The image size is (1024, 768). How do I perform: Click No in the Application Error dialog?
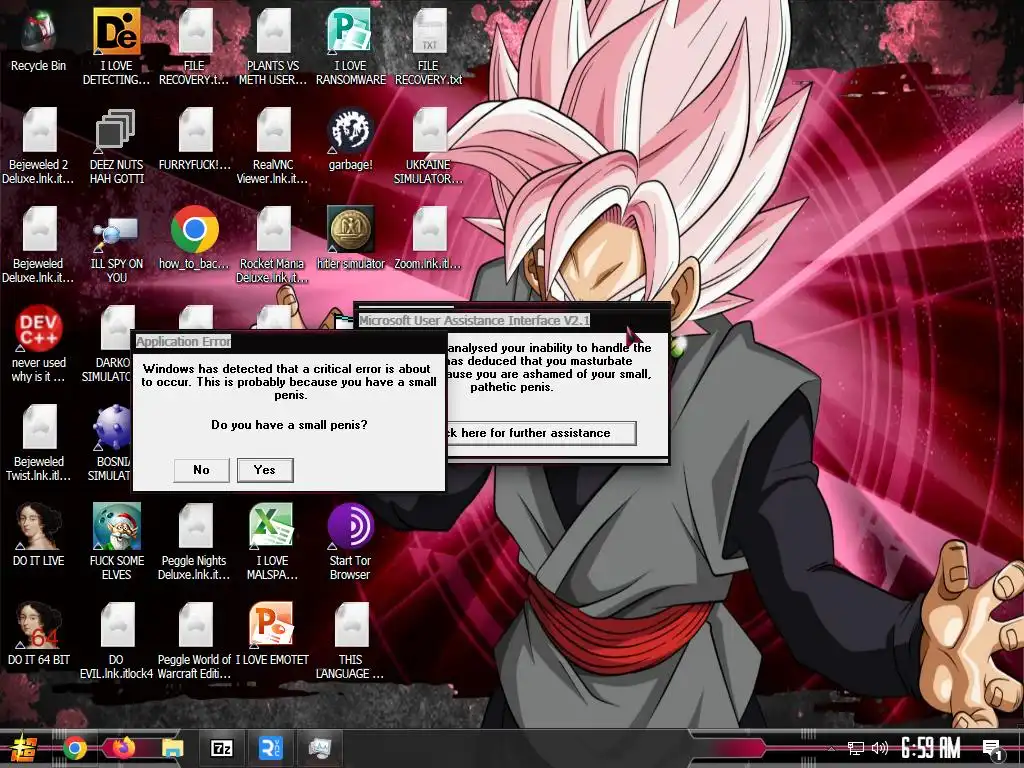tap(202, 470)
